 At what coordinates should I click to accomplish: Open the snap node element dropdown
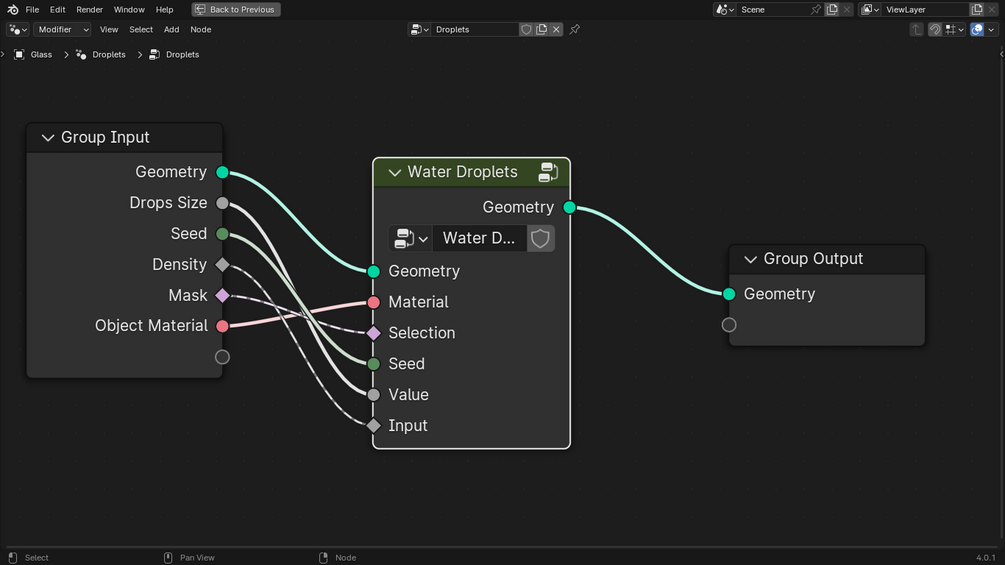[x=954, y=29]
